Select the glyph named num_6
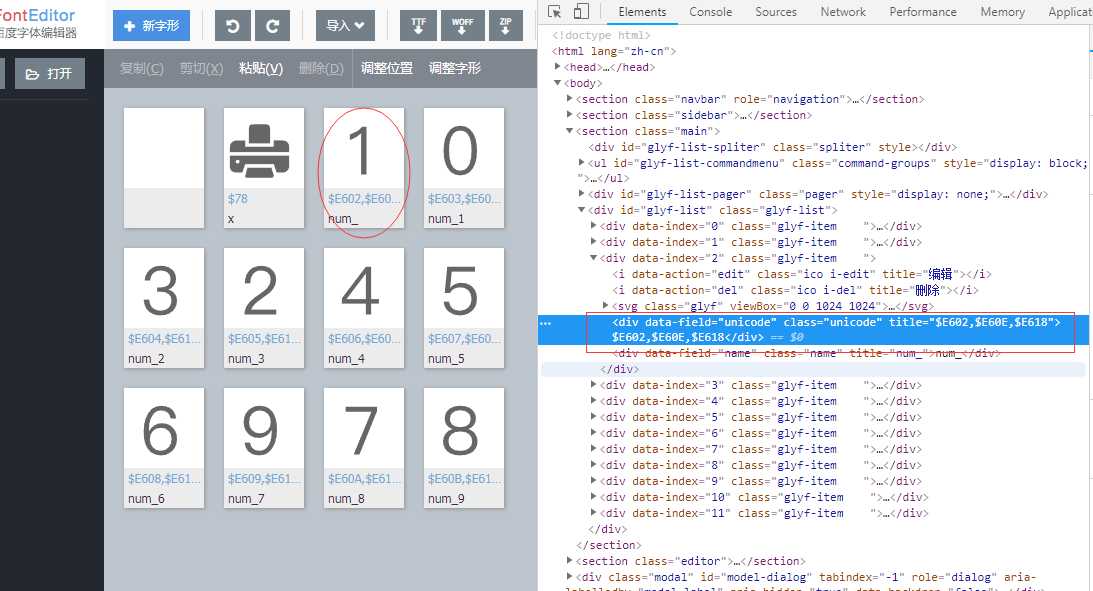 [x=164, y=447]
